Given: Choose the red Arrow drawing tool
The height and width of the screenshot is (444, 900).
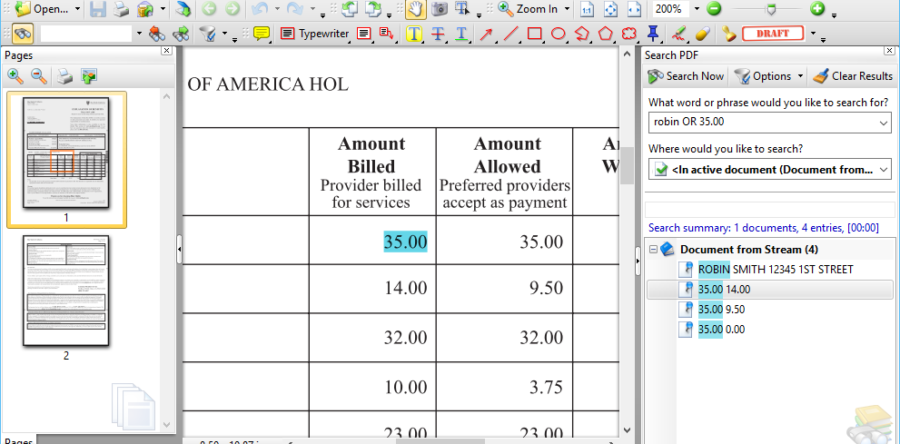Looking at the screenshot, I should coord(487,33).
